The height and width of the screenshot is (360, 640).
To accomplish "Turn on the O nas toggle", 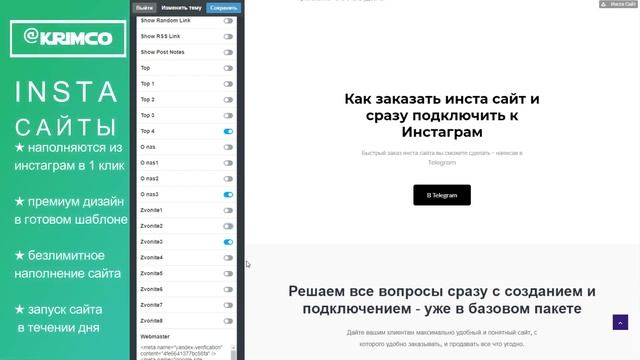I will [228, 147].
